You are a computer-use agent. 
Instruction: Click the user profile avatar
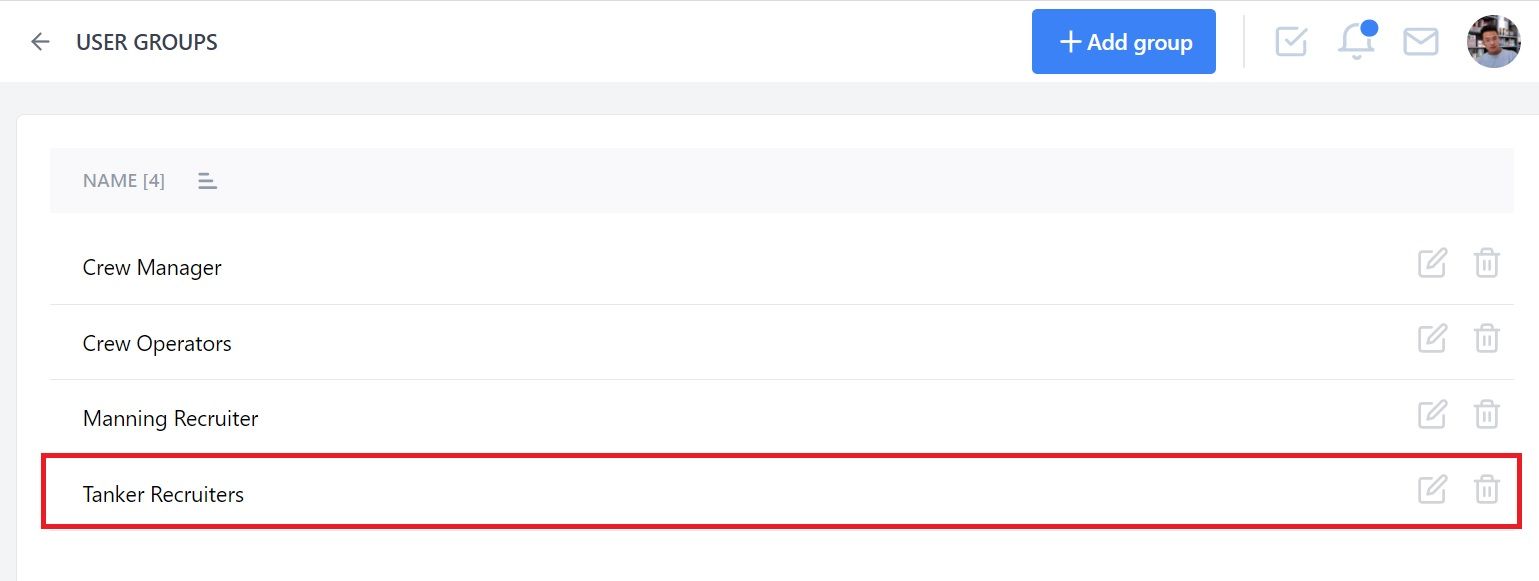tap(1493, 42)
